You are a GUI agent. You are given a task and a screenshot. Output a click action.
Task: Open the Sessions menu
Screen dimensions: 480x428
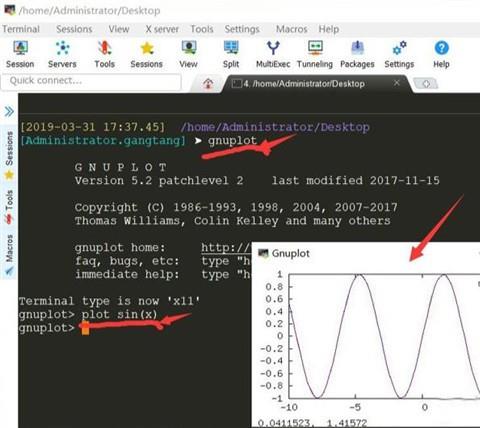(74, 29)
